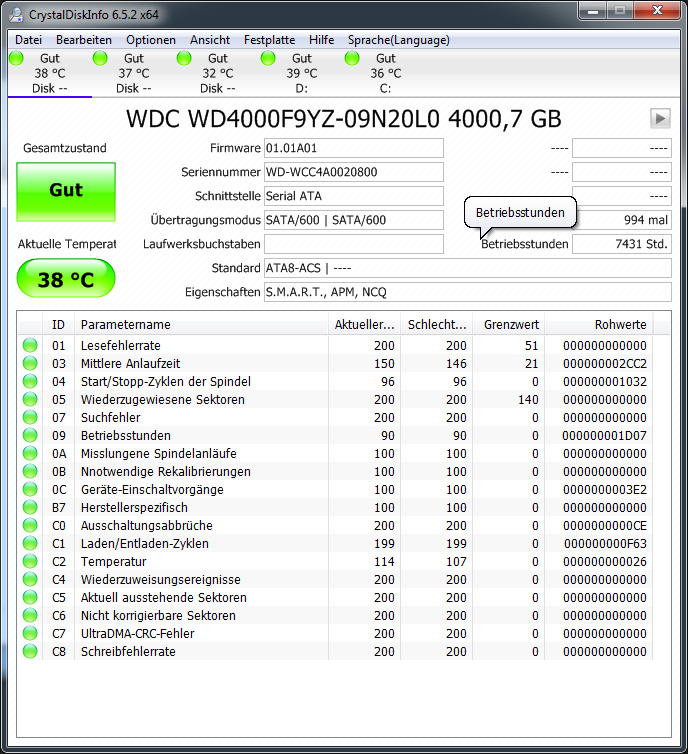Click the status icon in row 09 Betriebsstunden
Image resolution: width=688 pixels, height=754 pixels.
[x=30, y=435]
